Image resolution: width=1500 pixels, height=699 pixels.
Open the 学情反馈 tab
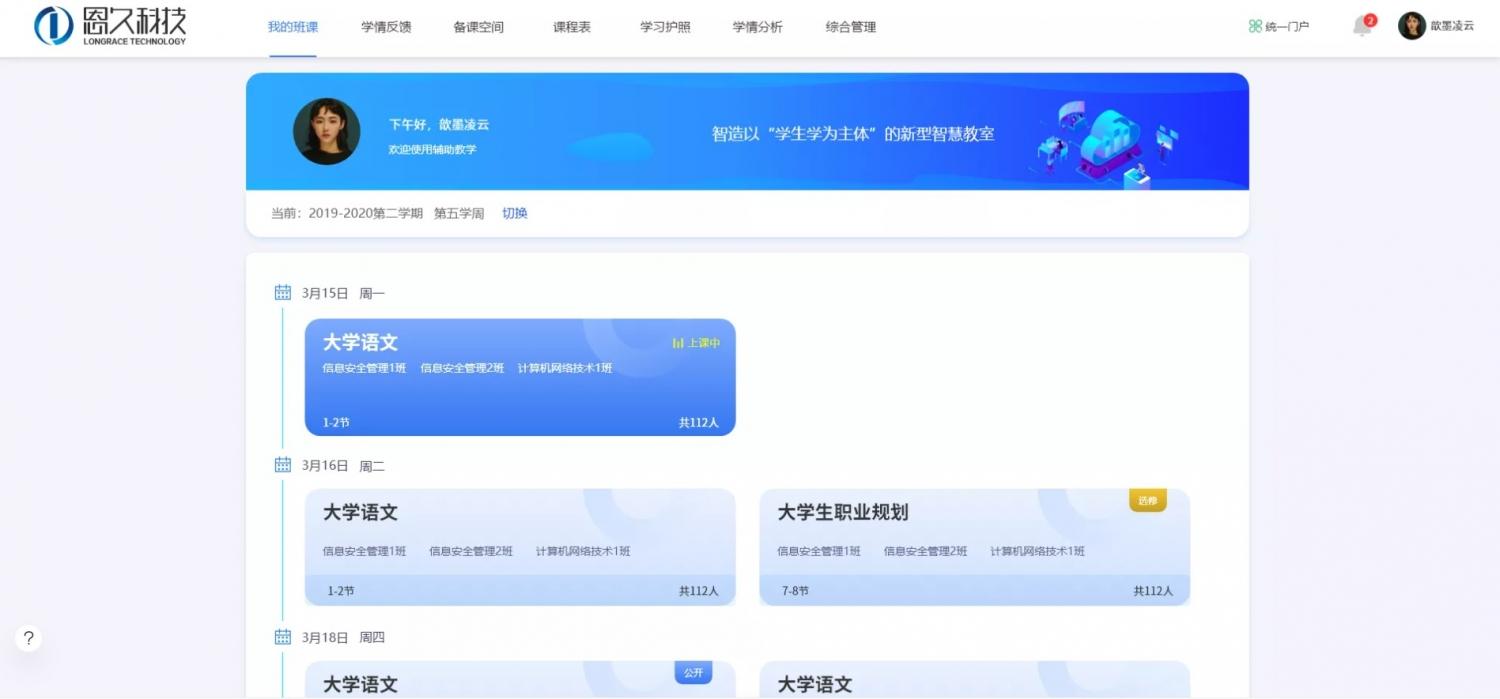(x=386, y=27)
